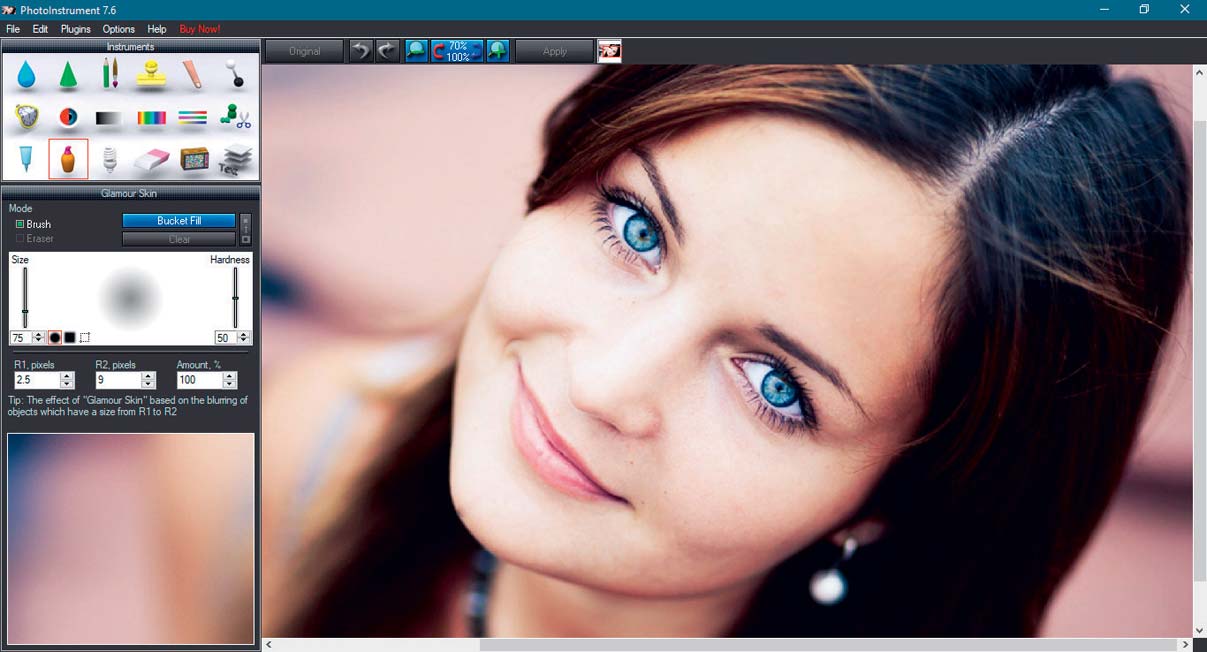Click the Amount percent spinner arrows
Screen dimensions: 1207x652
click(x=230, y=380)
